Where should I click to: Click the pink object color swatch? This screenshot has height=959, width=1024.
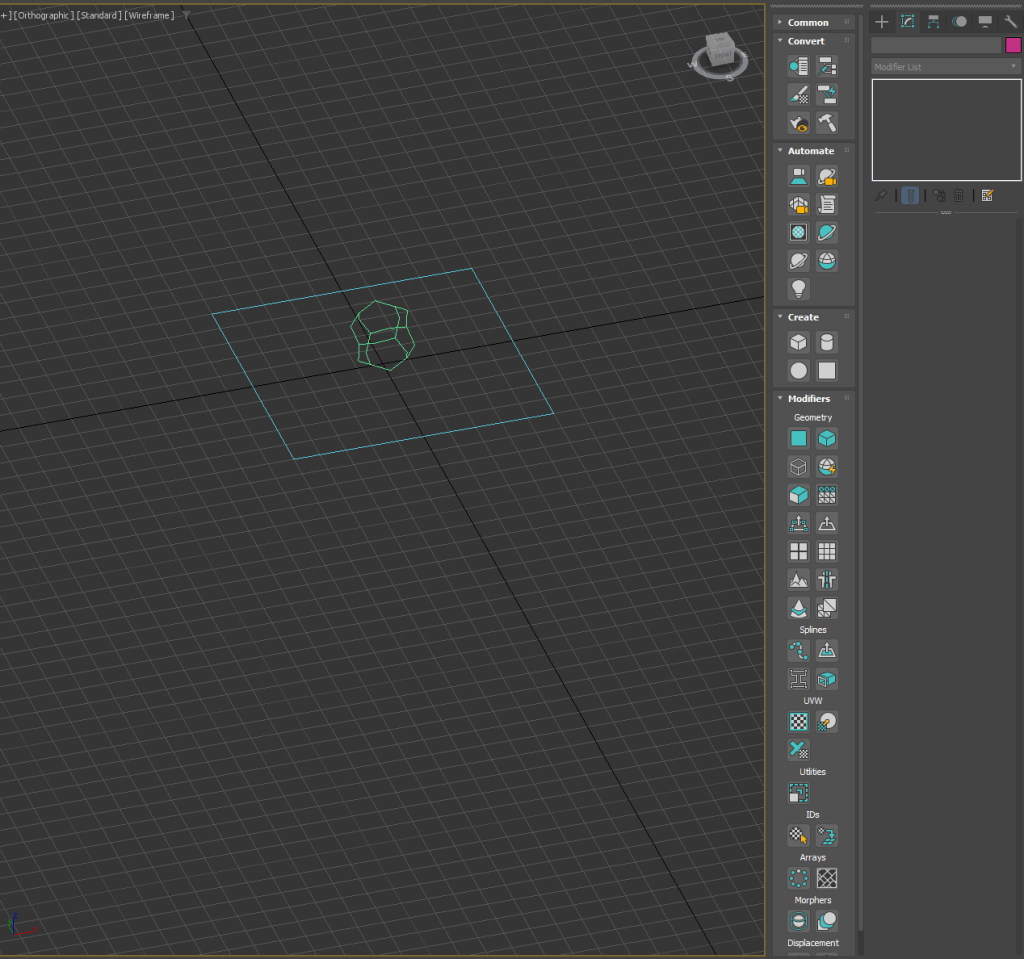pyautogui.click(x=1013, y=45)
